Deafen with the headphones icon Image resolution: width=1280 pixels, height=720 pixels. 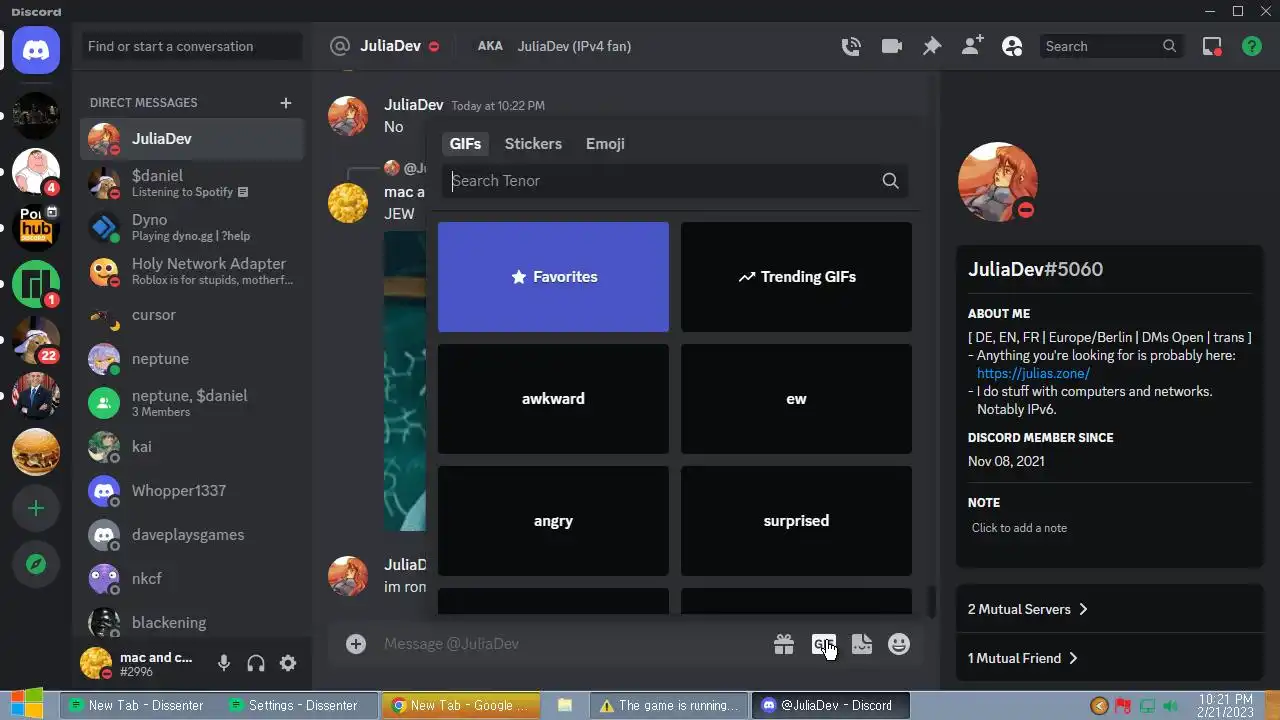[x=256, y=663]
